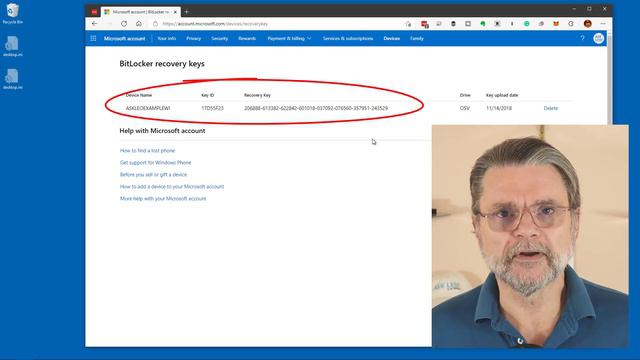Open the Microsoft app launcher grid

(x=93, y=38)
